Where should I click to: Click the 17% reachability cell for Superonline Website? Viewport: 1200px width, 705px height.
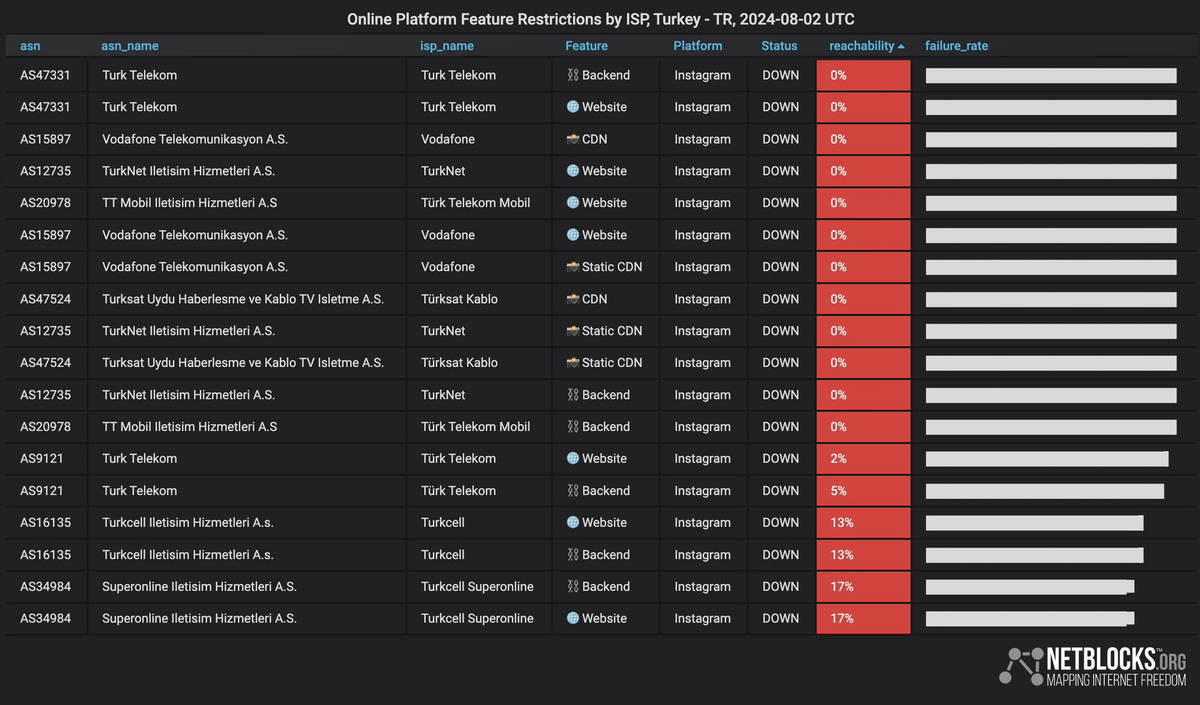[863, 619]
